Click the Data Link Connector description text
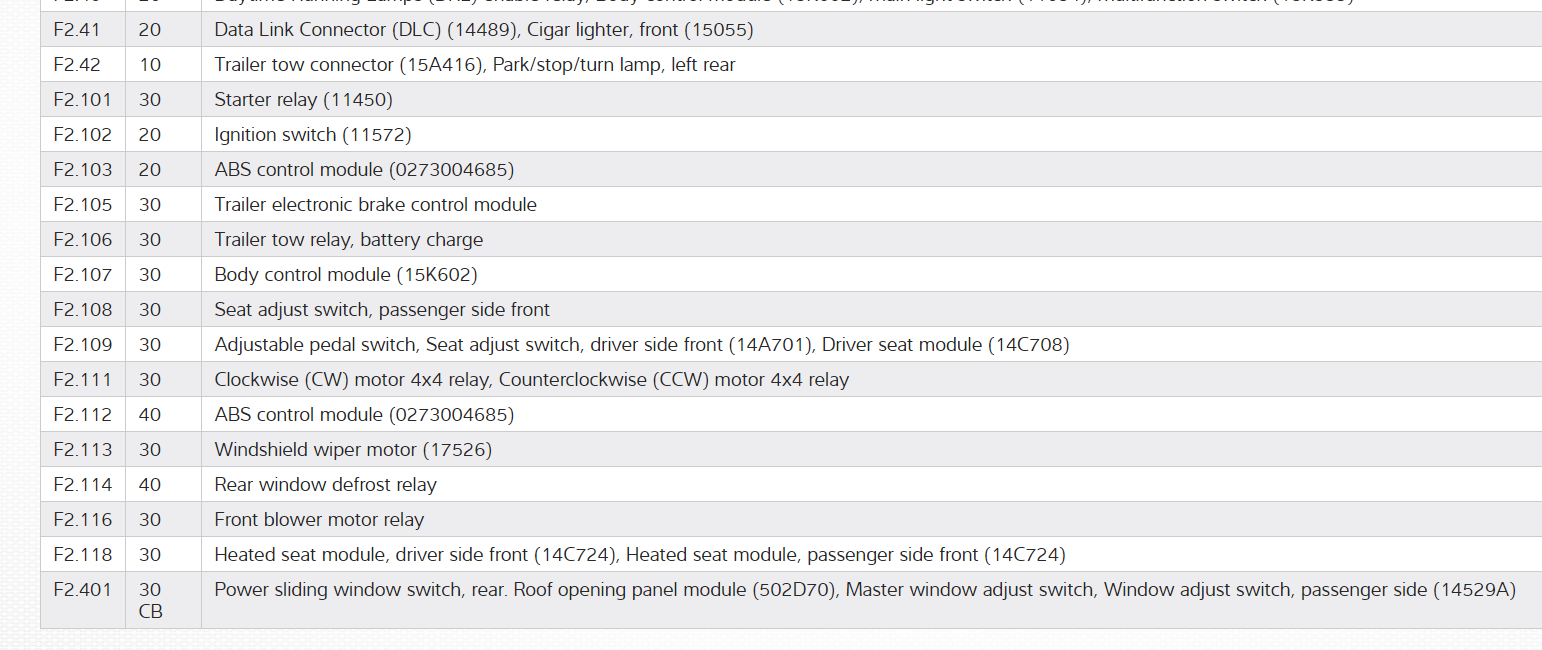Viewport: 1542px width, 650px height. (x=483, y=30)
